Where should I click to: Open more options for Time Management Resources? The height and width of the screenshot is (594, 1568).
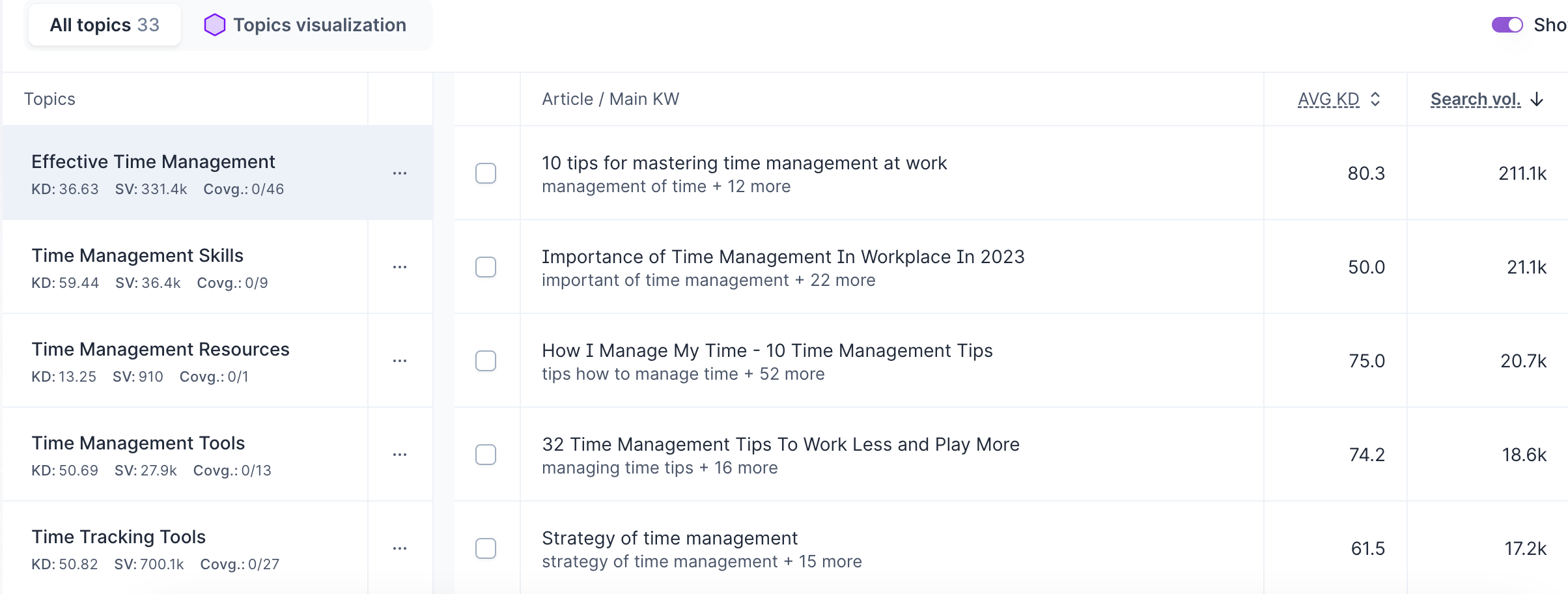pos(400,361)
